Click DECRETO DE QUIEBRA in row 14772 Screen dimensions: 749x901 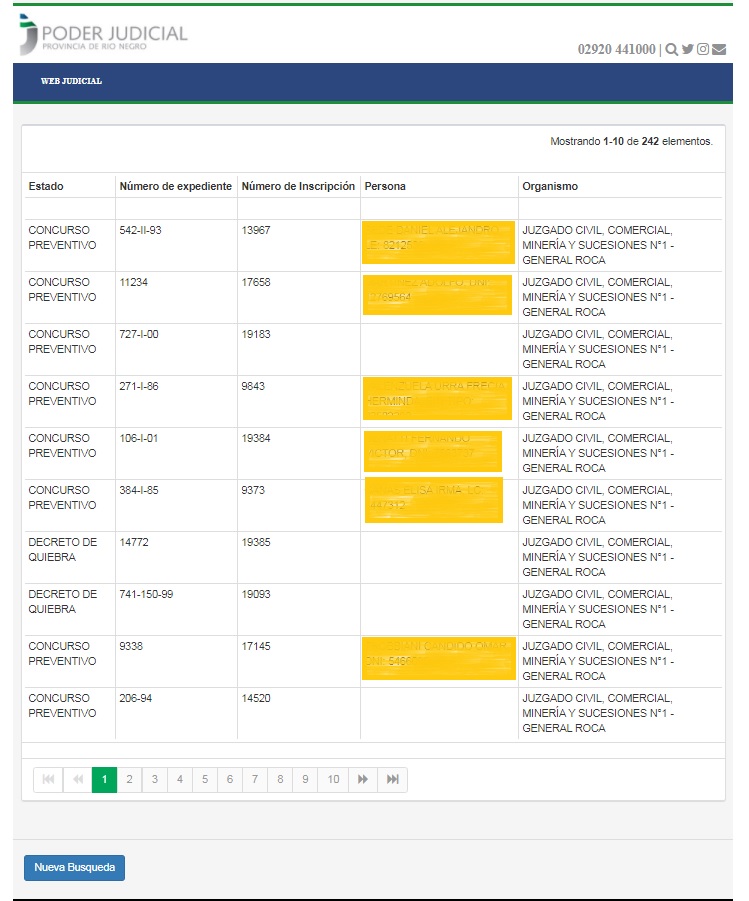(x=63, y=550)
